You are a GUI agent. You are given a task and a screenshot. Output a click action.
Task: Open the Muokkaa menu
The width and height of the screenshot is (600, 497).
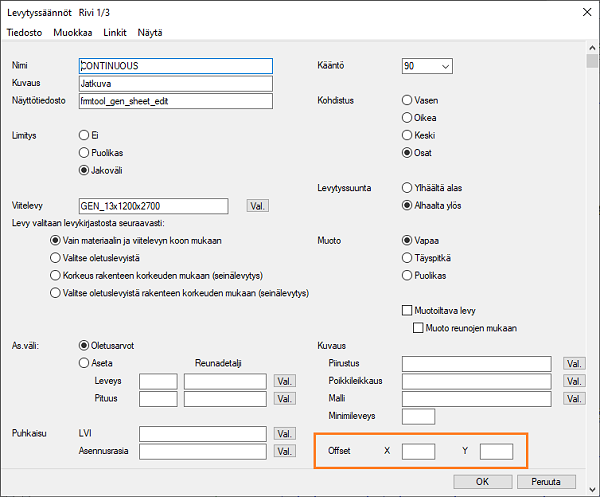(73, 32)
